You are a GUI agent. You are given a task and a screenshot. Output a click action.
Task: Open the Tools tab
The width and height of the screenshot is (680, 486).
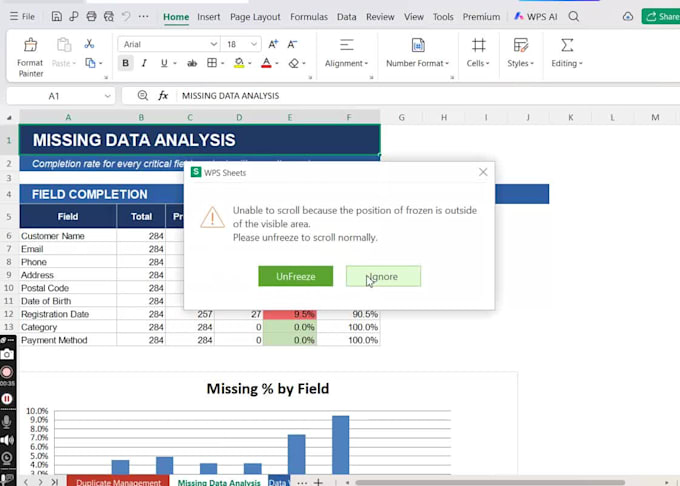coord(443,17)
